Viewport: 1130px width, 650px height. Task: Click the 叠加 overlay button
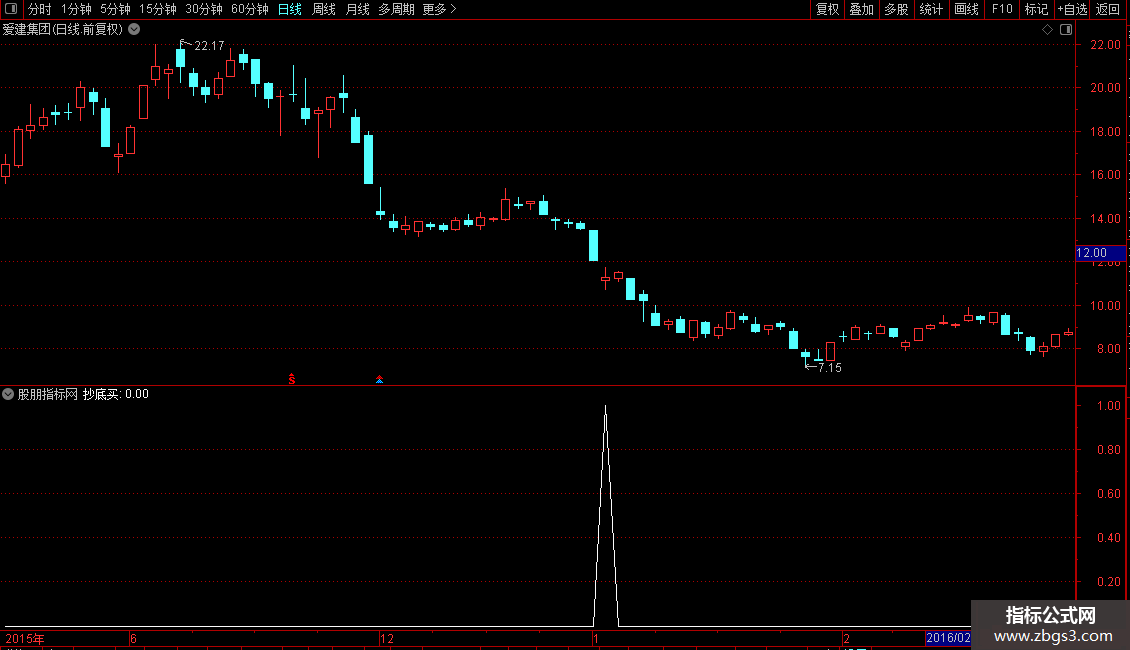click(861, 9)
